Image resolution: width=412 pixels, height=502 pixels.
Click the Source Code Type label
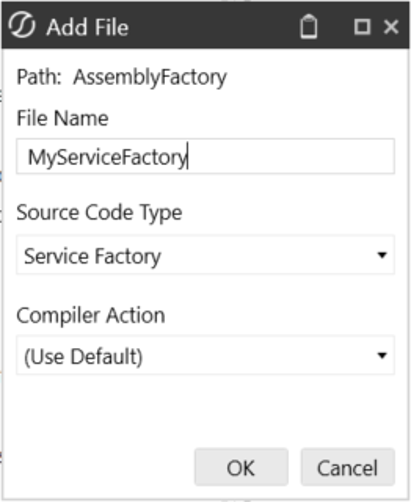click(99, 213)
